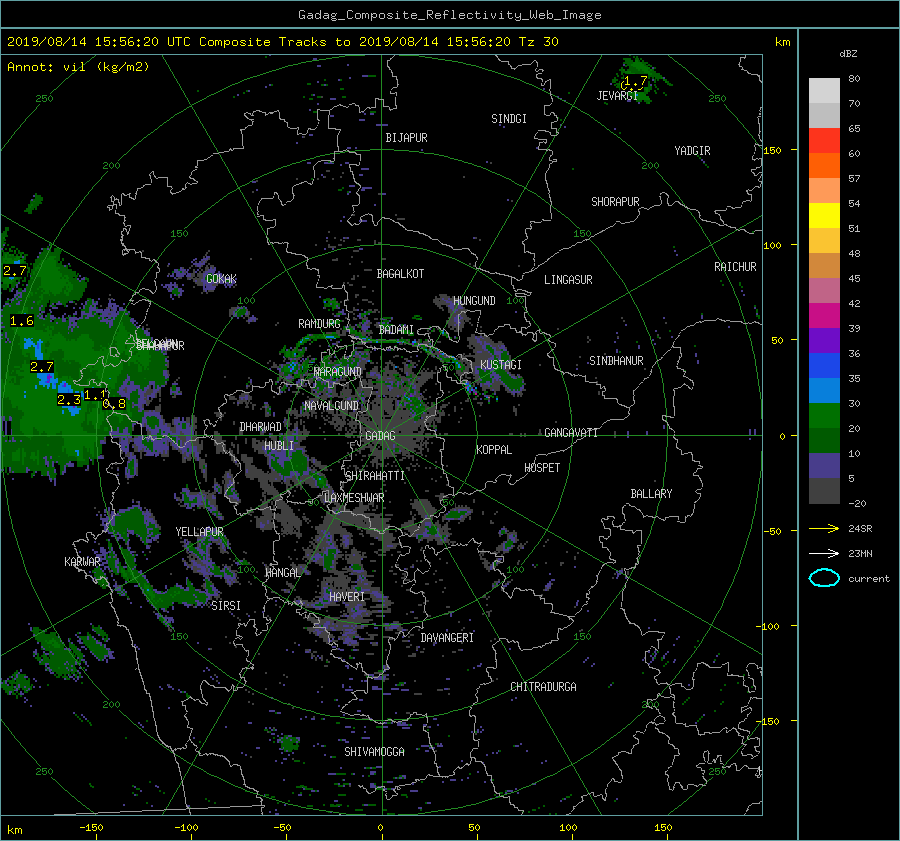Click the KUSTAGI city label
Image resolution: width=900 pixels, height=841 pixels.
[501, 365]
